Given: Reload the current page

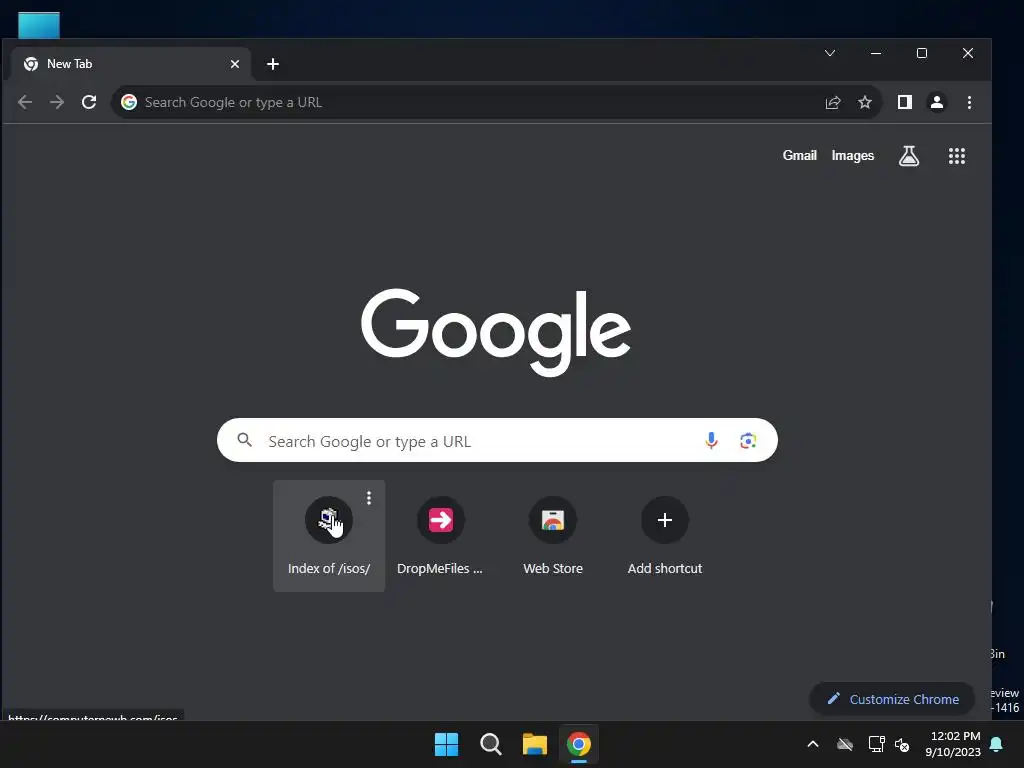Looking at the screenshot, I should point(89,102).
